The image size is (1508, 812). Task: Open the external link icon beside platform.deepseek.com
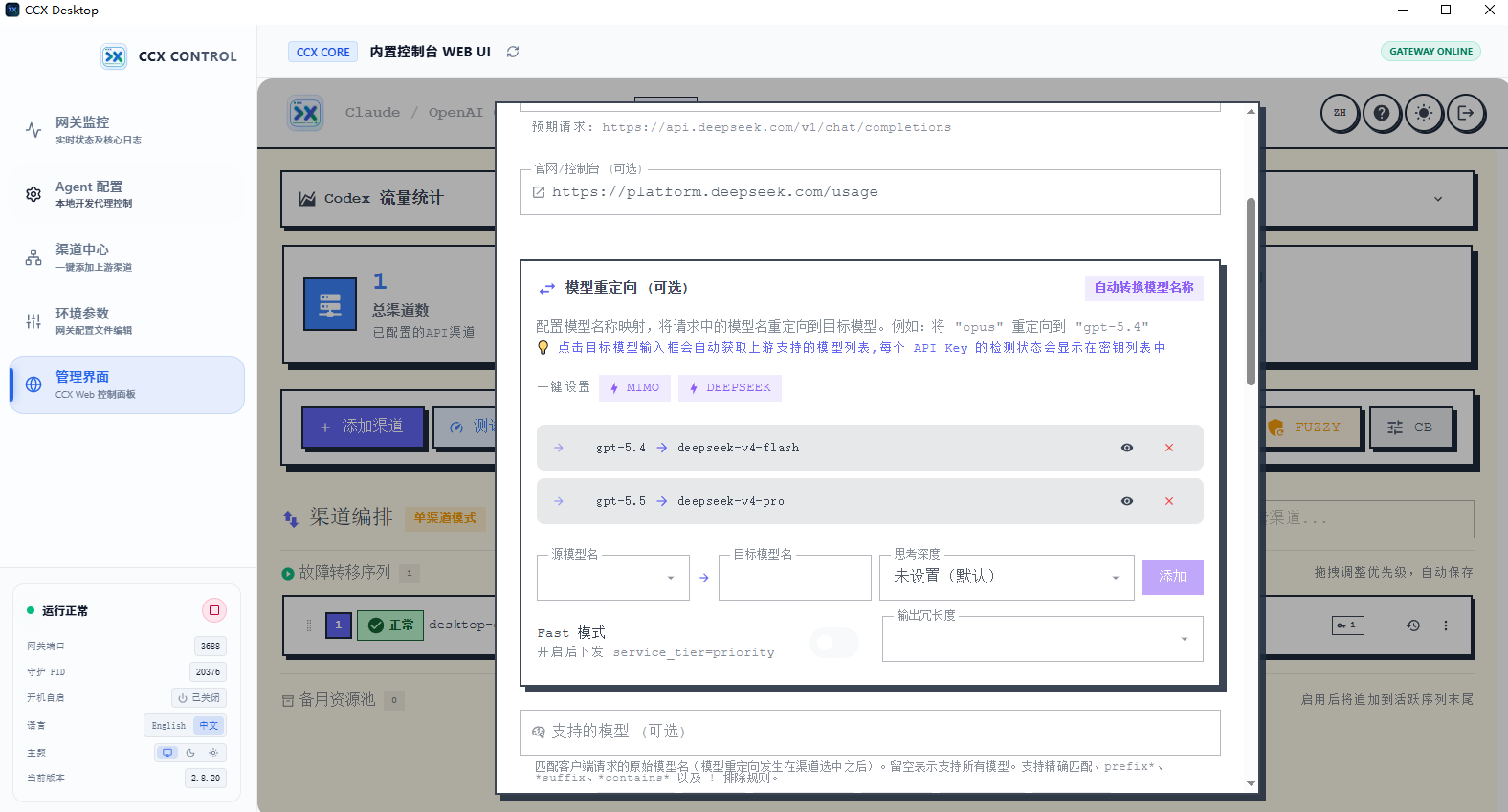[539, 192]
